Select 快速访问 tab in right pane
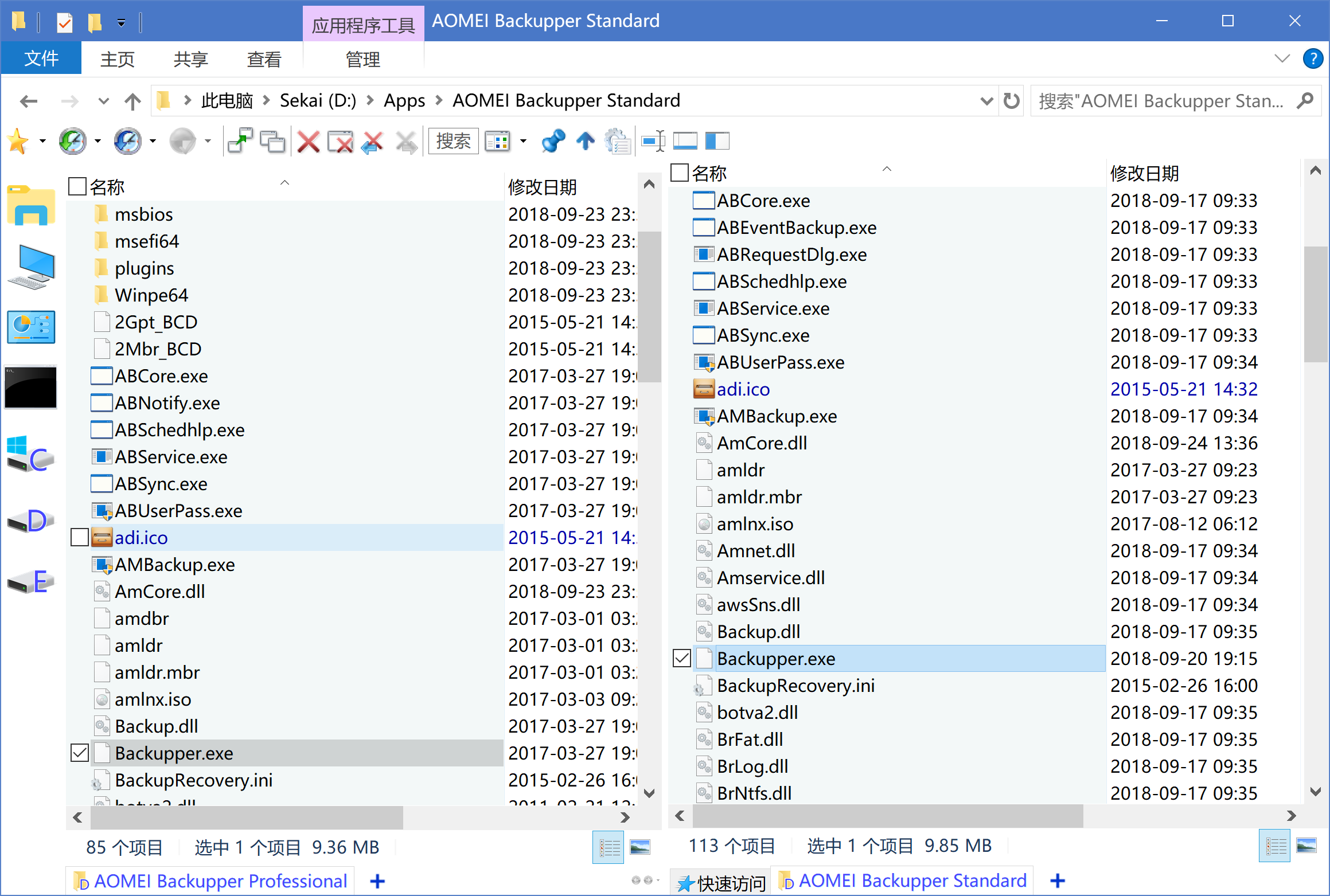Image resolution: width=1330 pixels, height=896 pixels. coord(721,883)
